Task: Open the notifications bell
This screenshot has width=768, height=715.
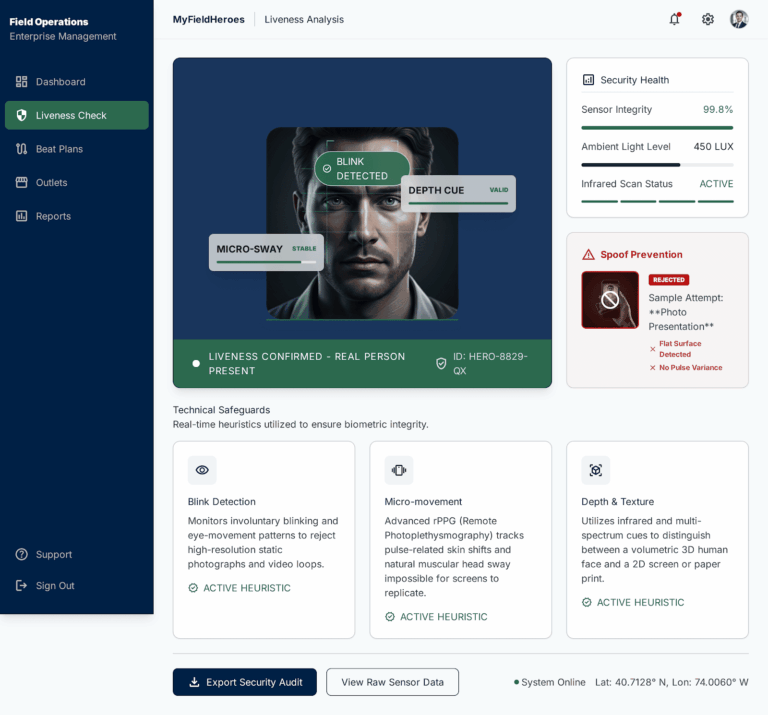Action: pos(674,19)
